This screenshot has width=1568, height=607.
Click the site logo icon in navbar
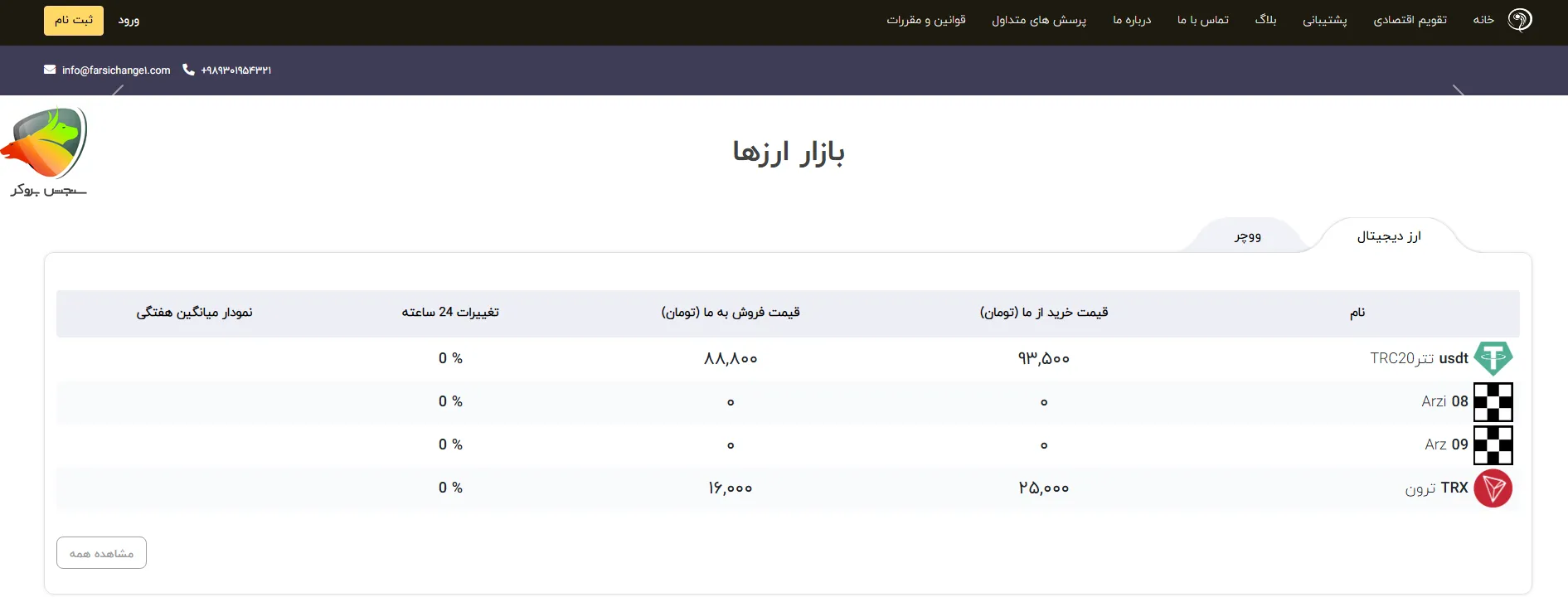click(x=1519, y=20)
